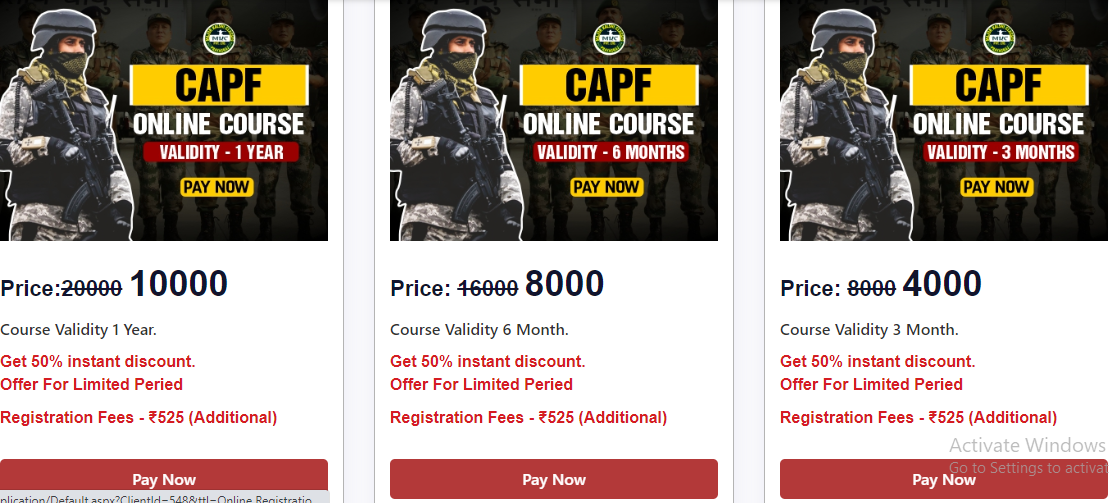Click yellow PAY NOW badge in 6 Months banner
The image size is (1109, 503).
click(x=606, y=187)
